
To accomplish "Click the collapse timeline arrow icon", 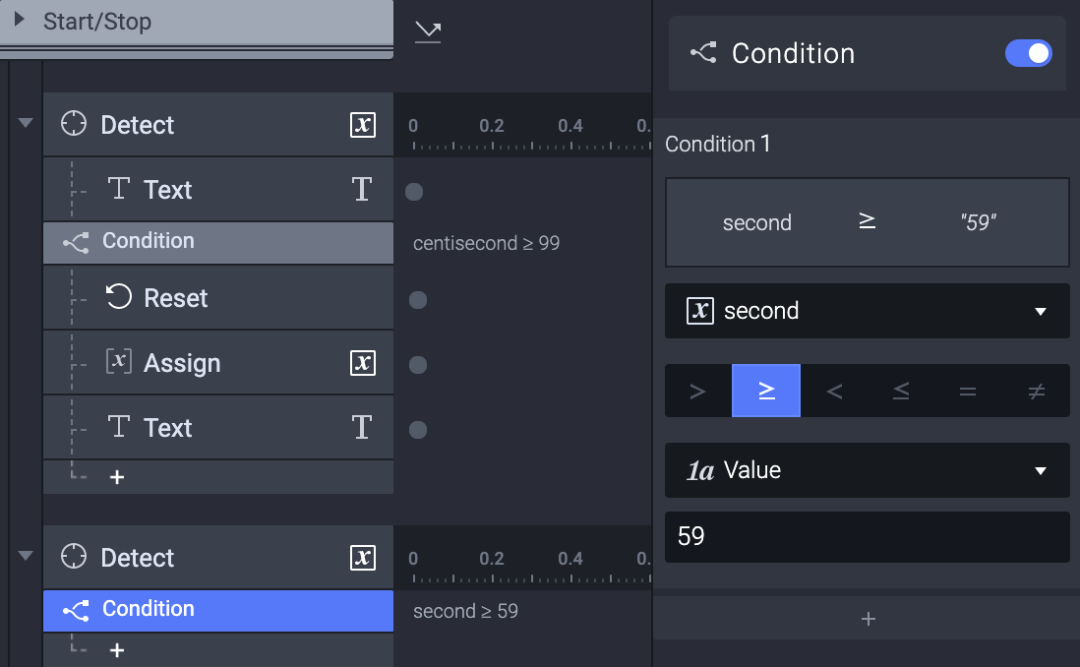I will [428, 32].
